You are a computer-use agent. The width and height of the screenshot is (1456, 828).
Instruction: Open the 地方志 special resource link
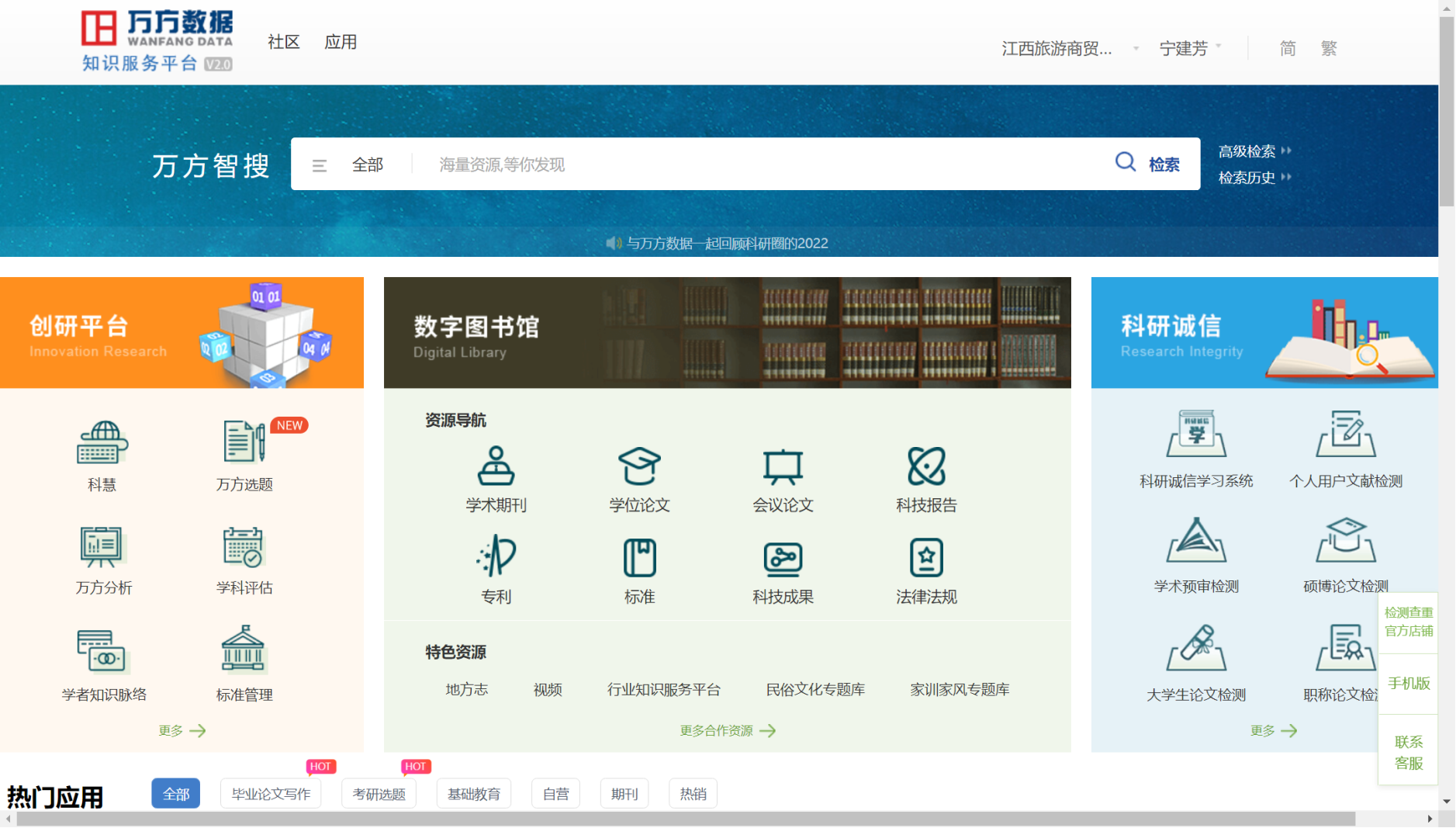click(x=466, y=689)
